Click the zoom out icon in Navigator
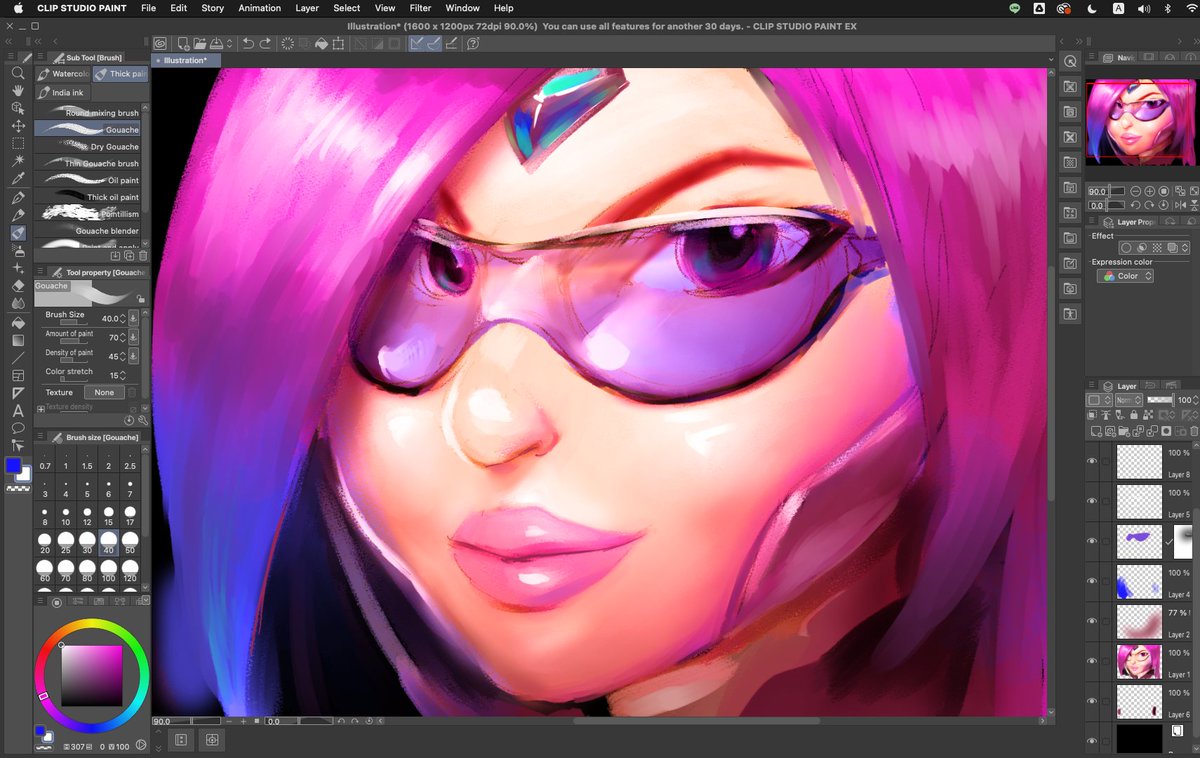Screen dimensions: 1200x758 (1136, 191)
